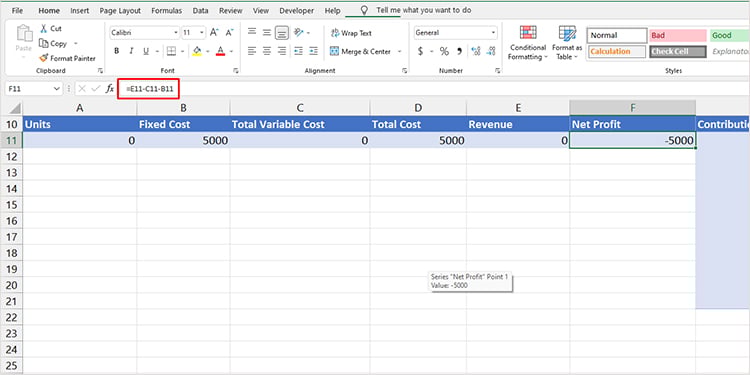Click Merge & Center
The width and height of the screenshot is (750, 375).
[361, 51]
